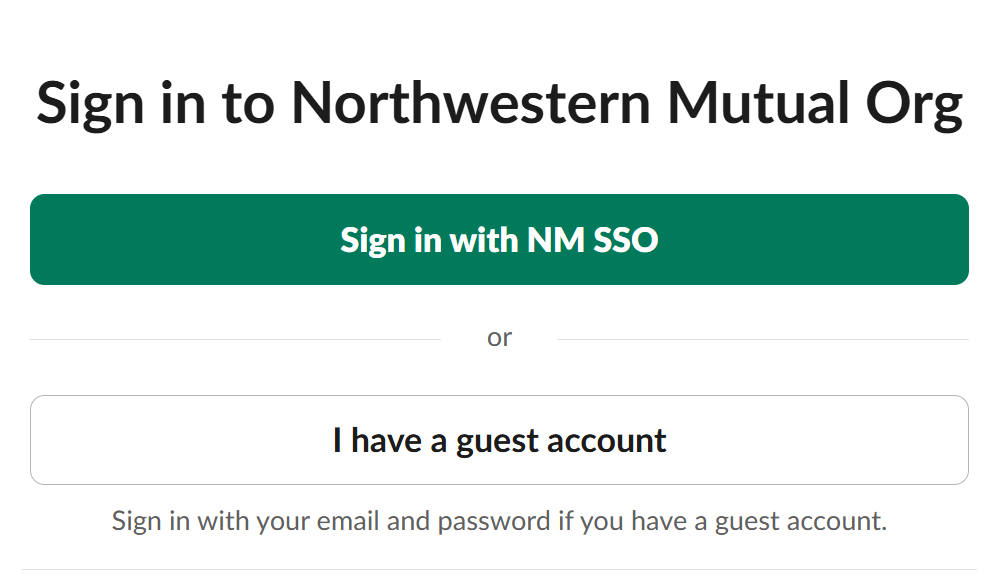Screen dimensions: 995x579
Task: Click the text below the guest account button
Action: (500, 520)
